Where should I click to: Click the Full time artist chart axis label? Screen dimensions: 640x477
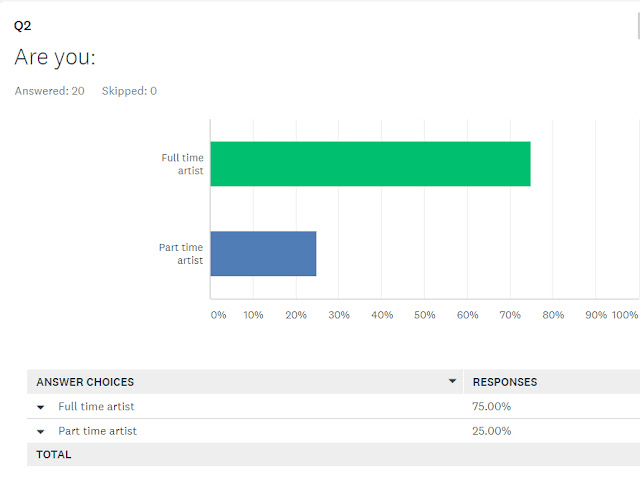point(182,164)
